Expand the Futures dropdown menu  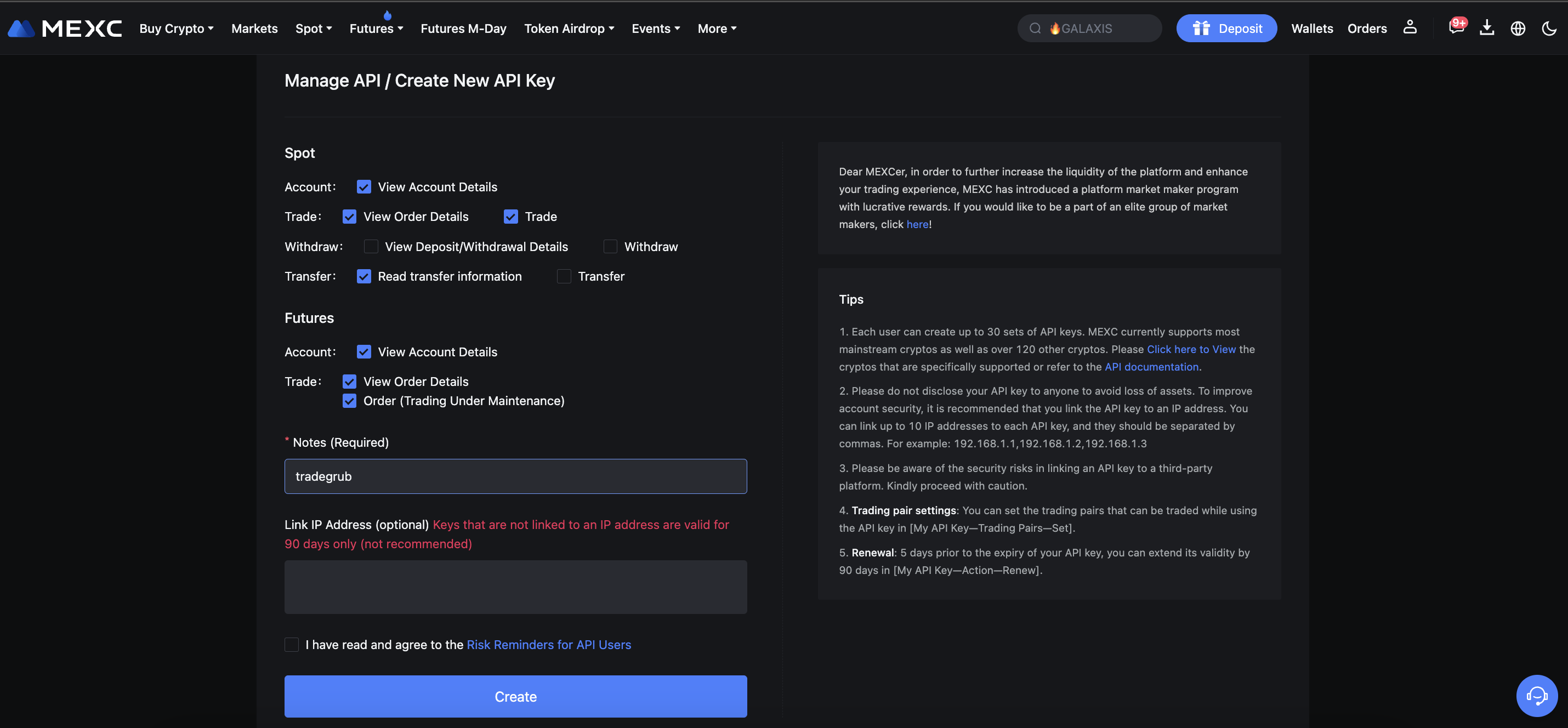[376, 28]
